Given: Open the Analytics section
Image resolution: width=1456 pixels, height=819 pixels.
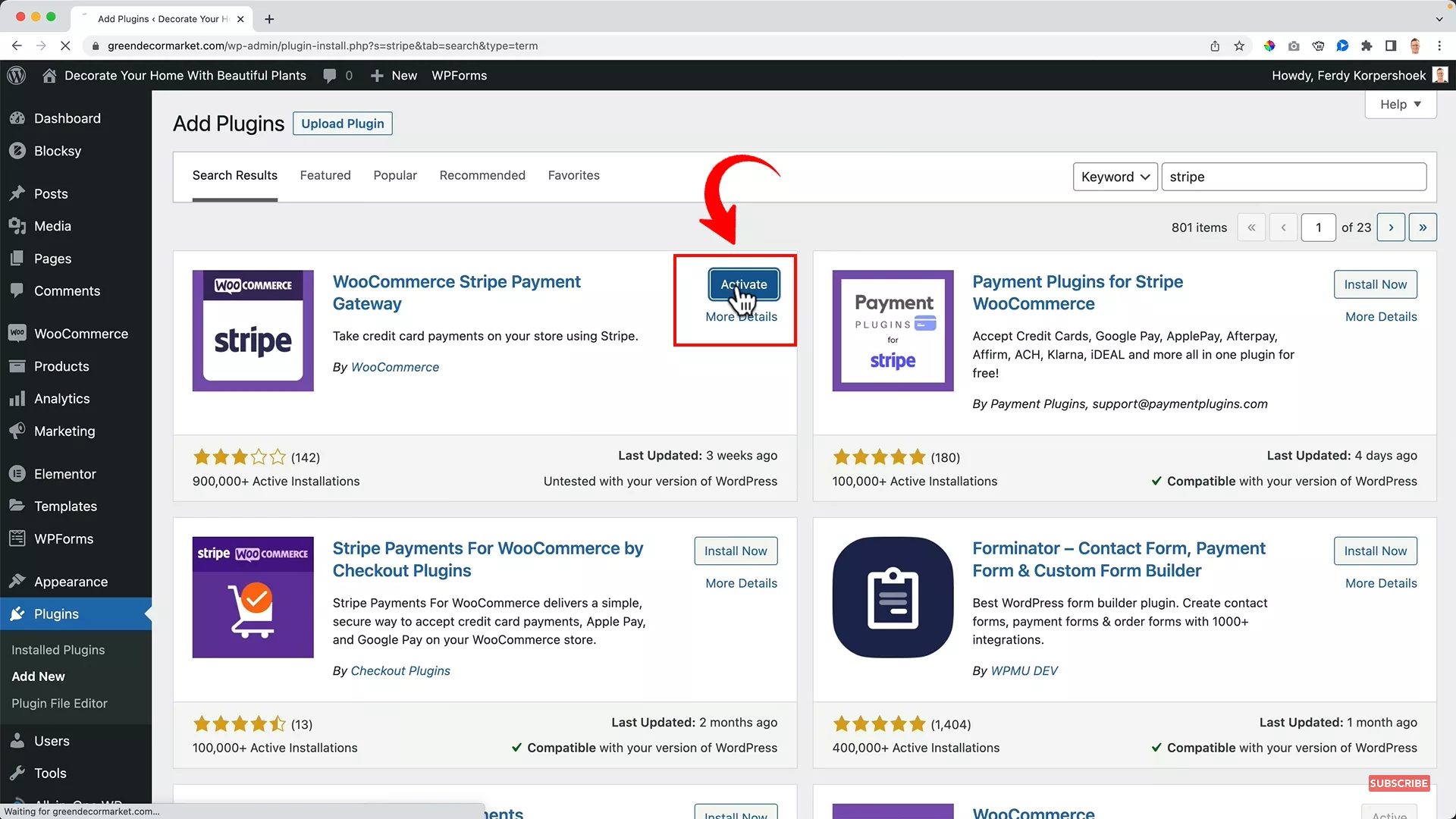Looking at the screenshot, I should click(x=60, y=398).
